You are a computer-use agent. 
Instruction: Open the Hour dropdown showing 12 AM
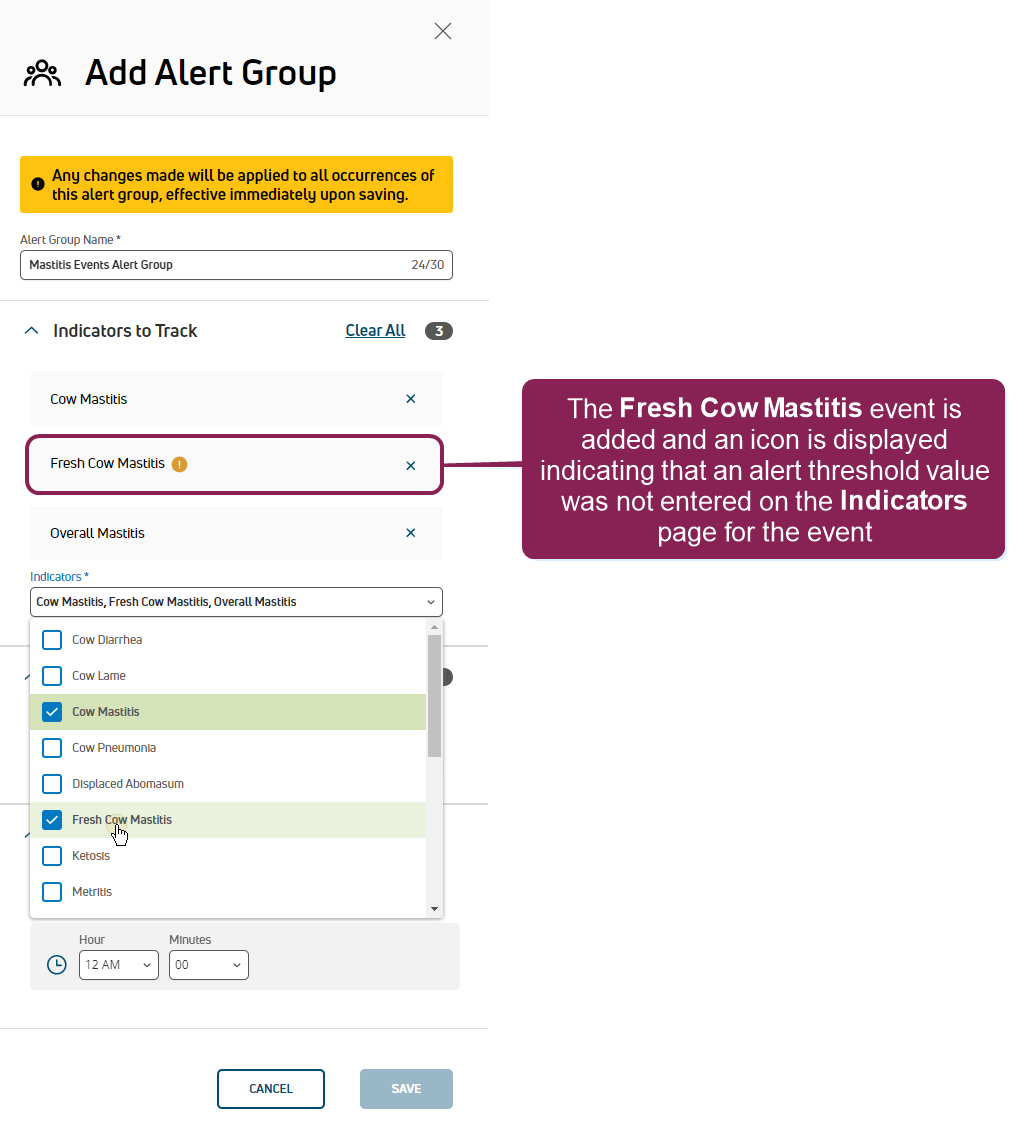tap(119, 964)
